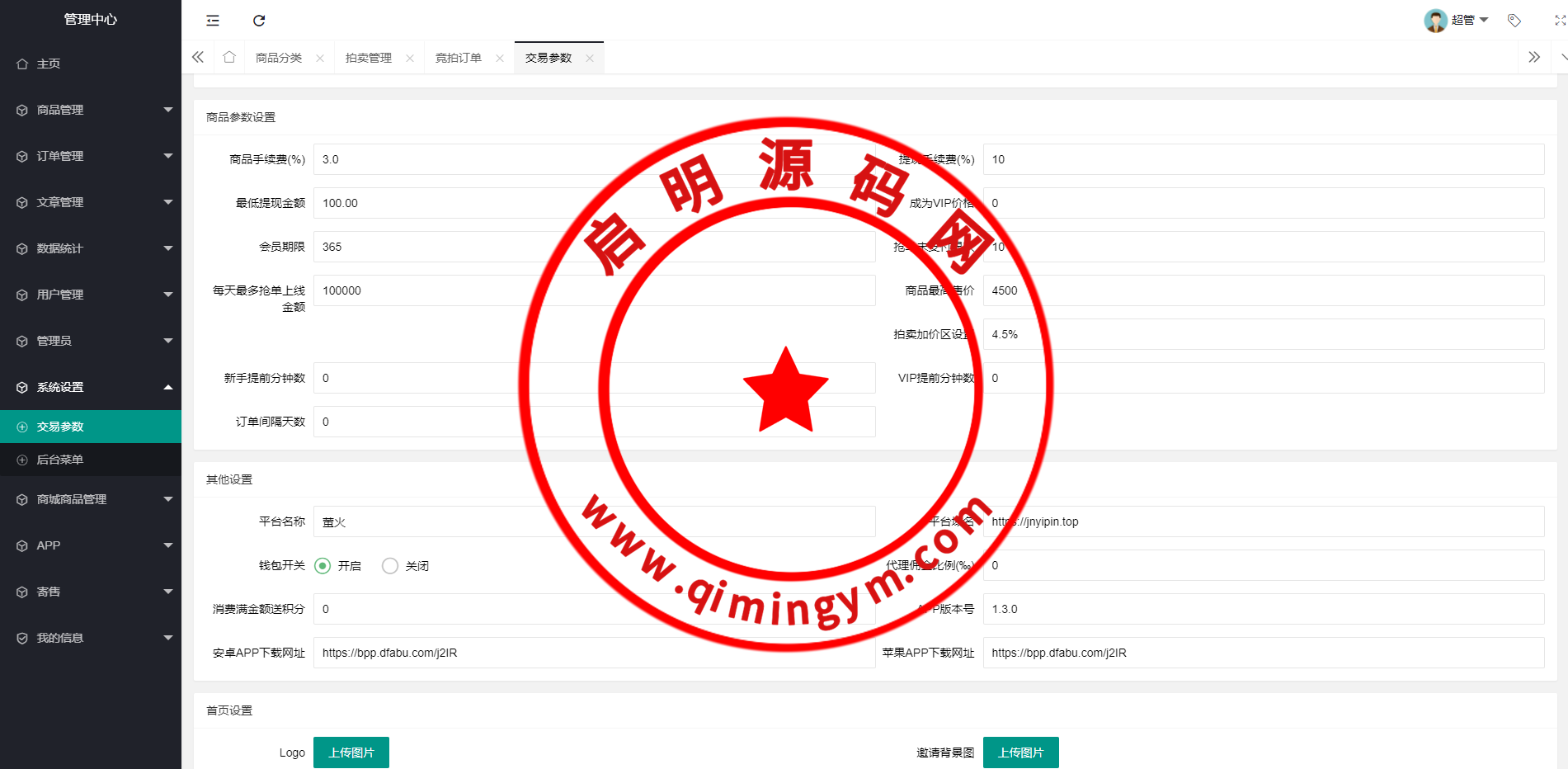The height and width of the screenshot is (769, 1568).
Task: Go to the home tab icon
Action: pos(229,58)
